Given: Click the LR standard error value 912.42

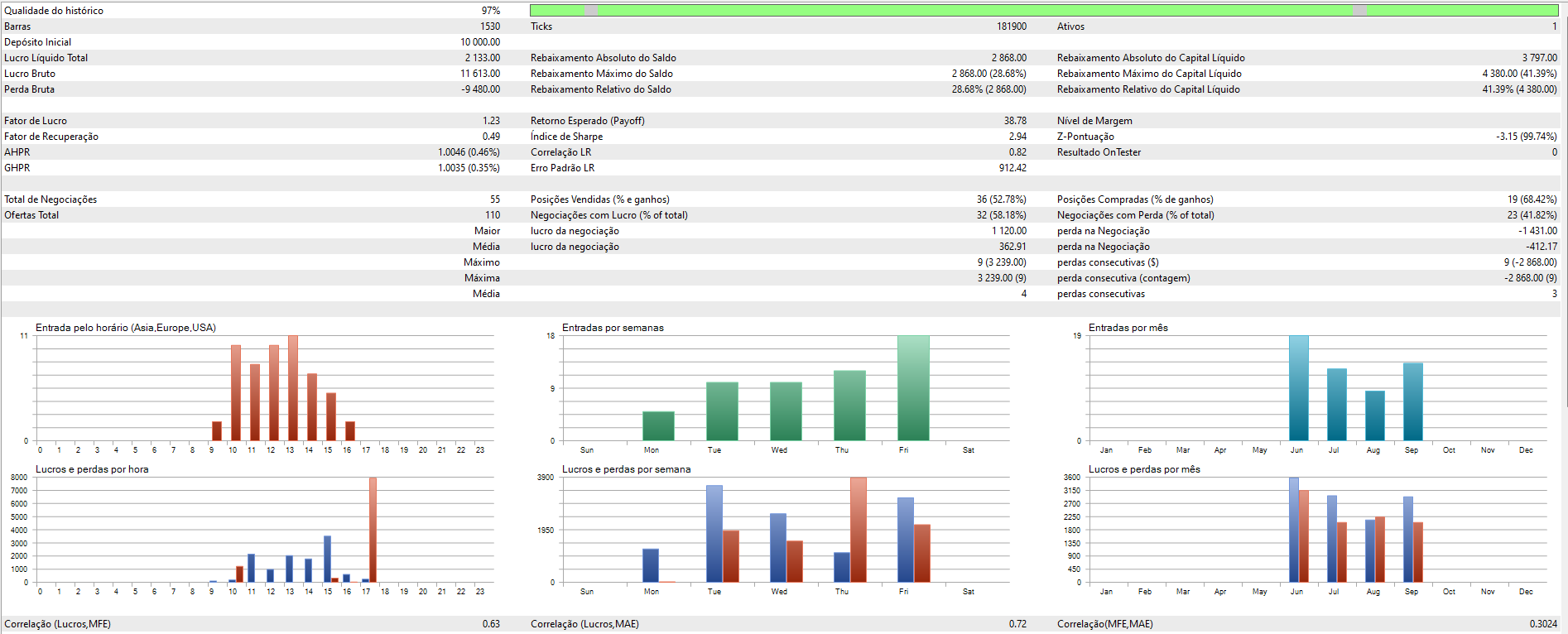Looking at the screenshot, I should pyautogui.click(x=1013, y=168).
